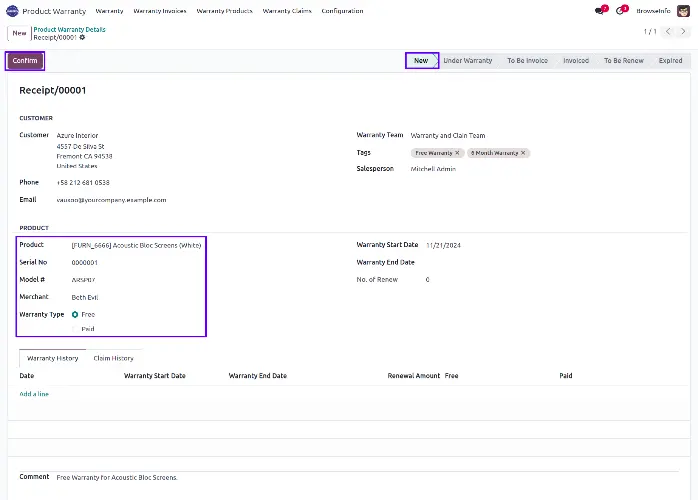Open the Warranty Team dropdown field

pos(448,135)
